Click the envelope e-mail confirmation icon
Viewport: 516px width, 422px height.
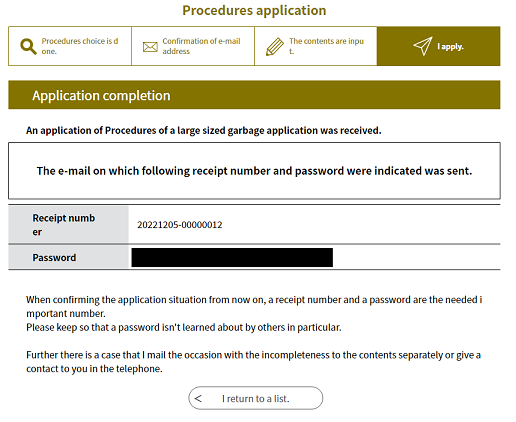(150, 47)
